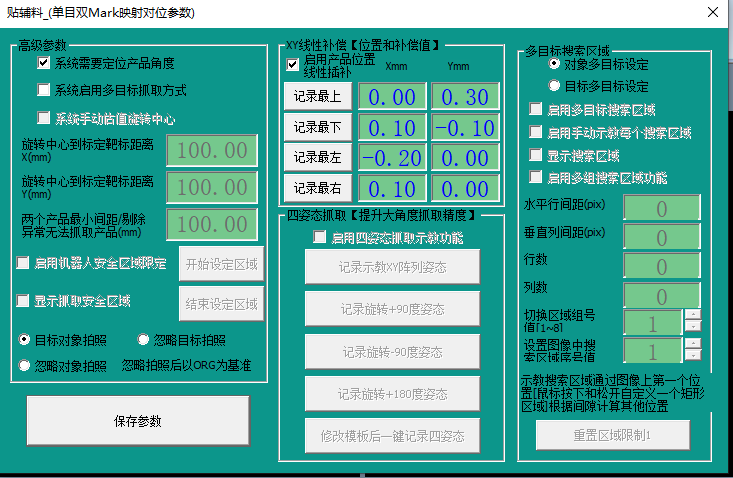Click the 记录最左 button

pyautogui.click(x=318, y=158)
